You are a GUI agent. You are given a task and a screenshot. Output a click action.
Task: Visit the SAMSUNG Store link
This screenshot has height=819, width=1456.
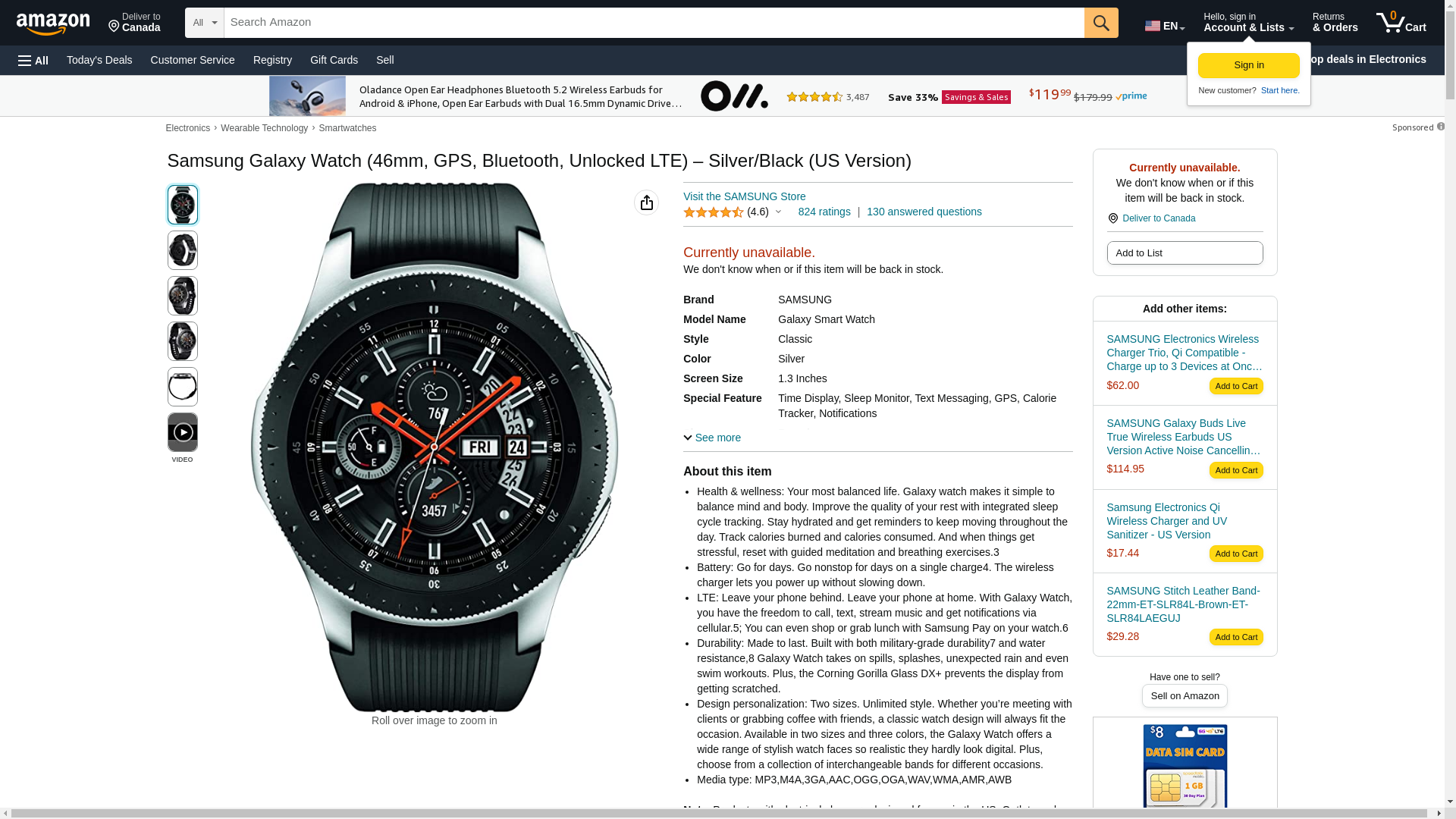click(744, 196)
